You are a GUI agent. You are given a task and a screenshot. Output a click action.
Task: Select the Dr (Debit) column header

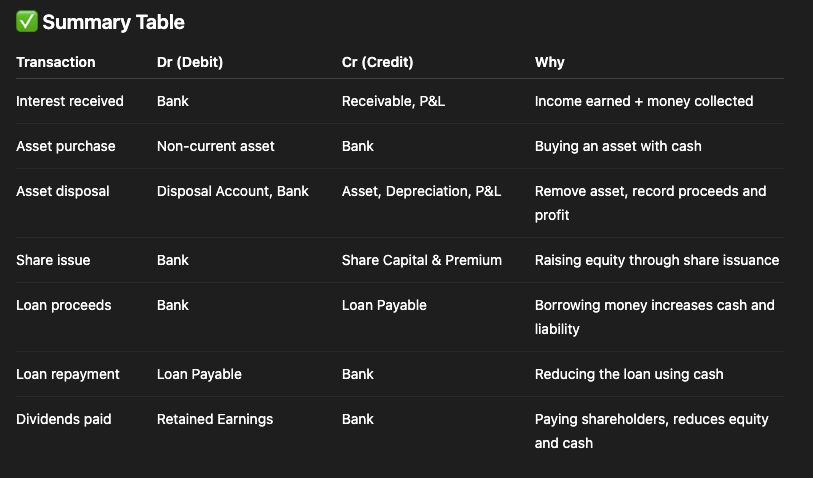pyautogui.click(x=190, y=62)
